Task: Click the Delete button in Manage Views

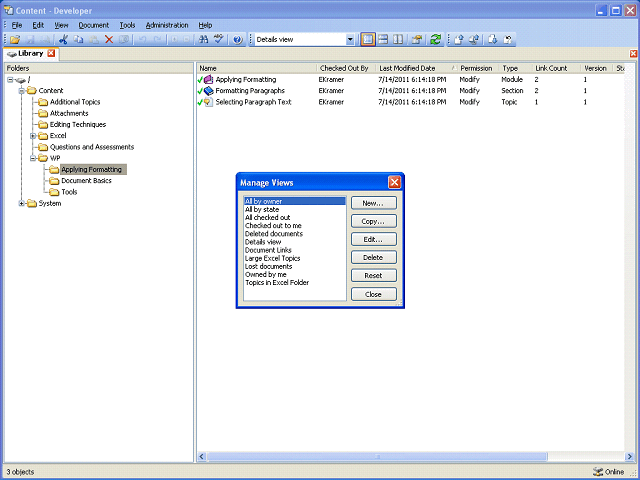Action: 373,258
